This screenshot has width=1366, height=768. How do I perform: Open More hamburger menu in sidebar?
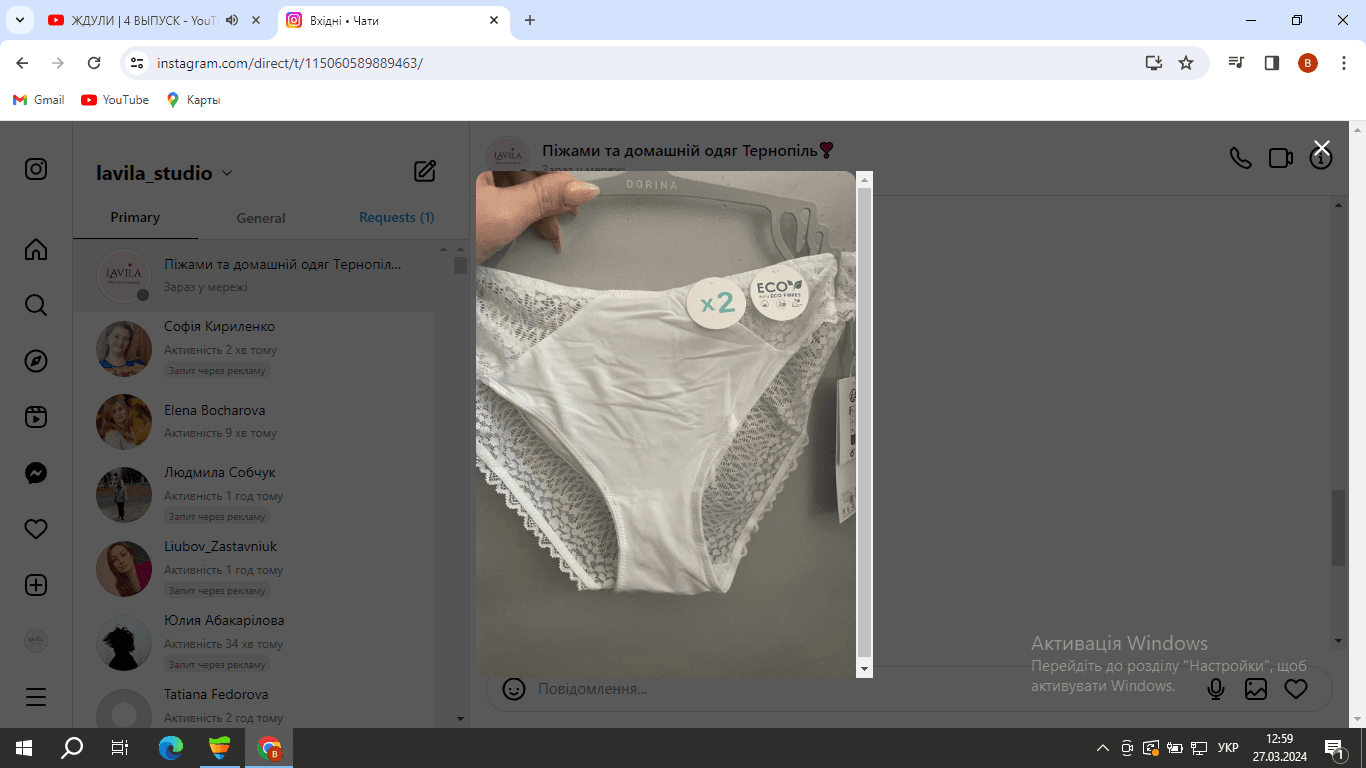[36, 697]
